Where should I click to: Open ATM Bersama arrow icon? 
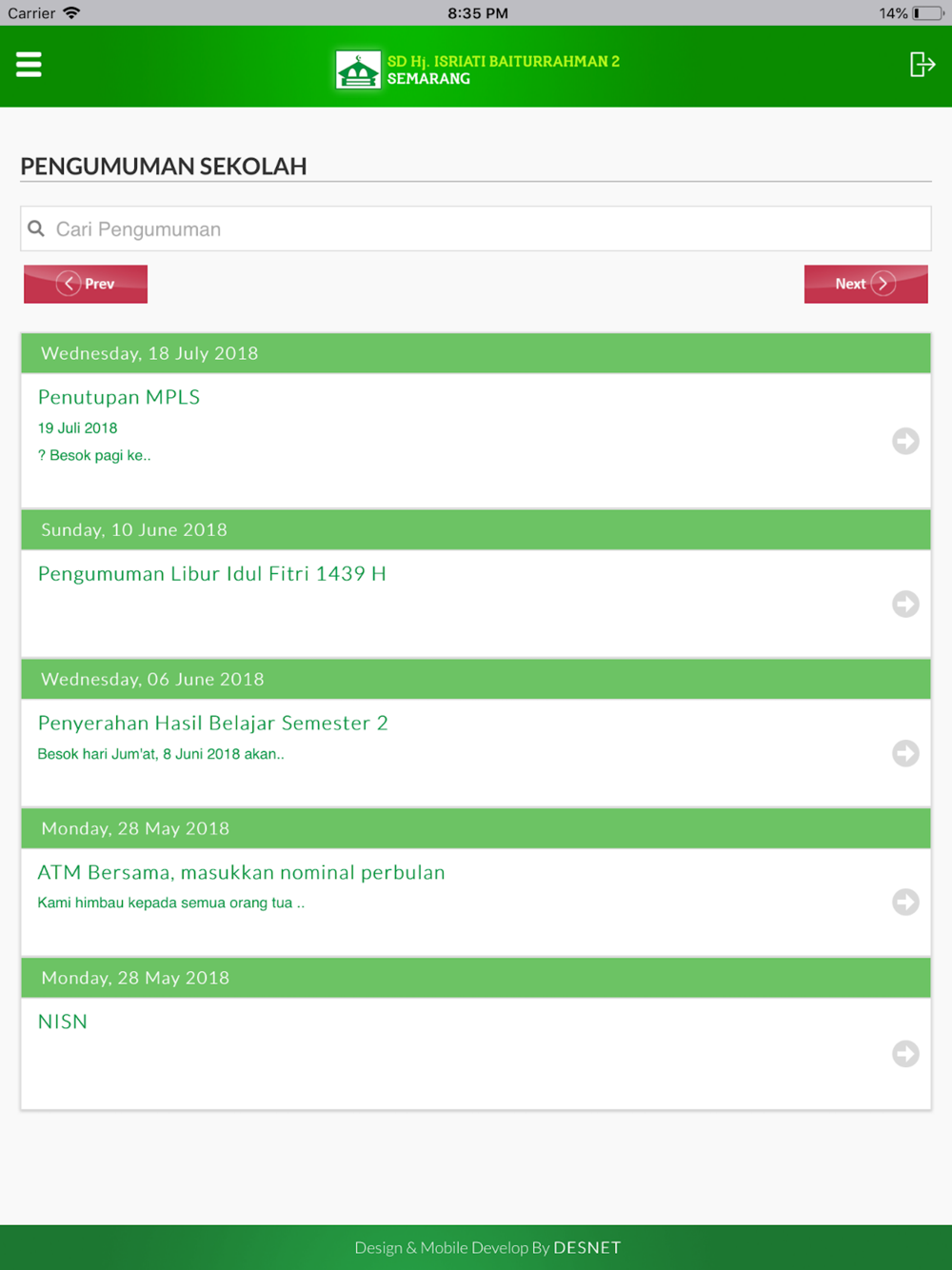pyautogui.click(x=905, y=902)
